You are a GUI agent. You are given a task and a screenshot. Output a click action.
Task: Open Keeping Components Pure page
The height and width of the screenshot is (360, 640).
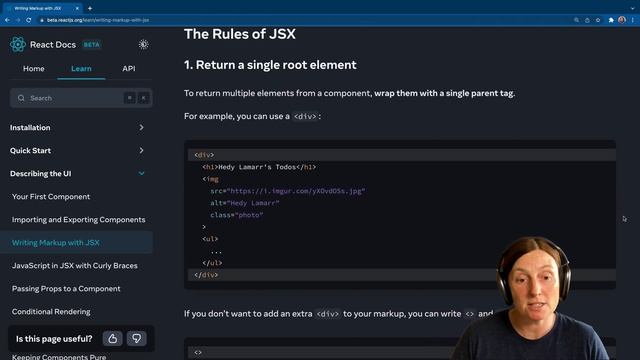[x=59, y=356]
